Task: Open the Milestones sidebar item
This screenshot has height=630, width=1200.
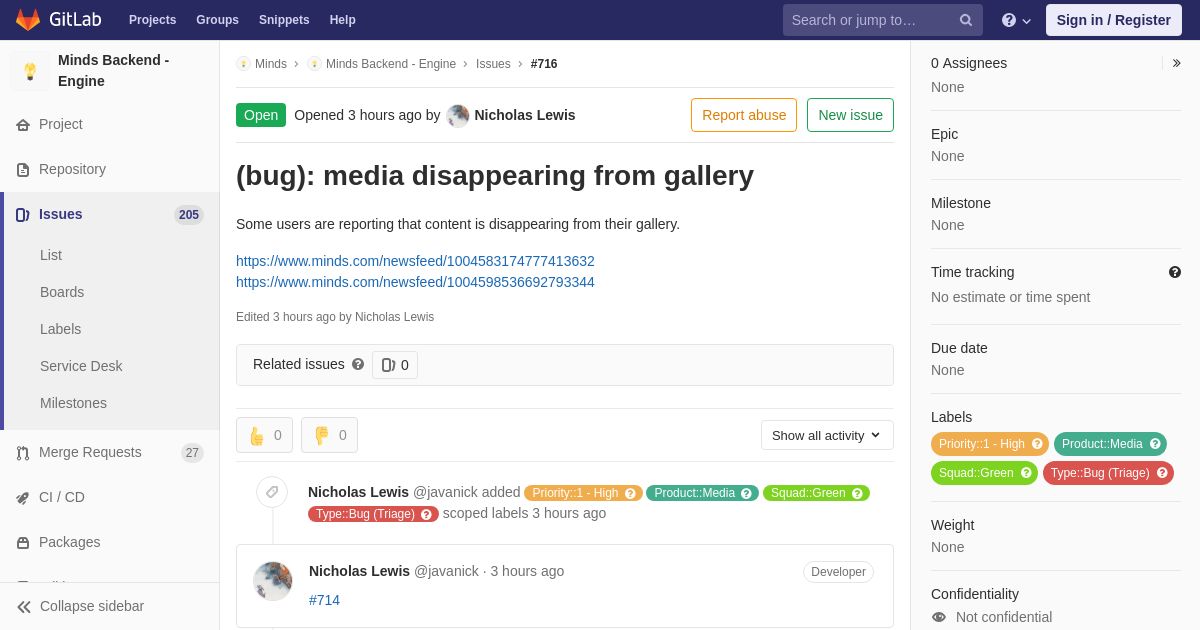Action: (73, 403)
